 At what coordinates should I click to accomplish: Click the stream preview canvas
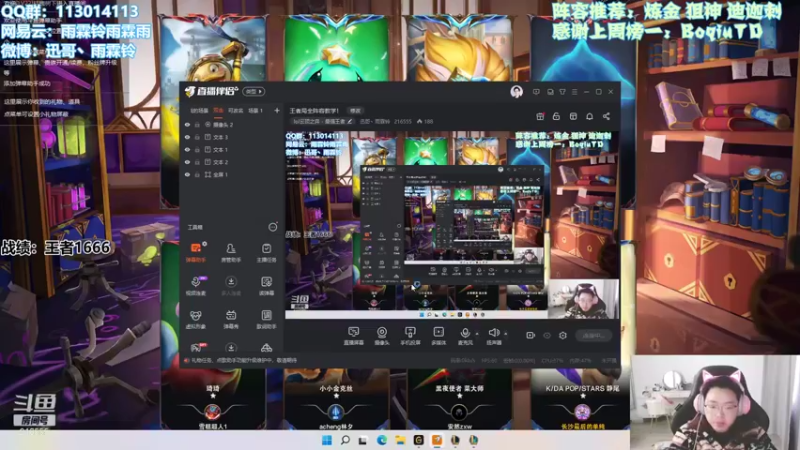click(x=452, y=224)
